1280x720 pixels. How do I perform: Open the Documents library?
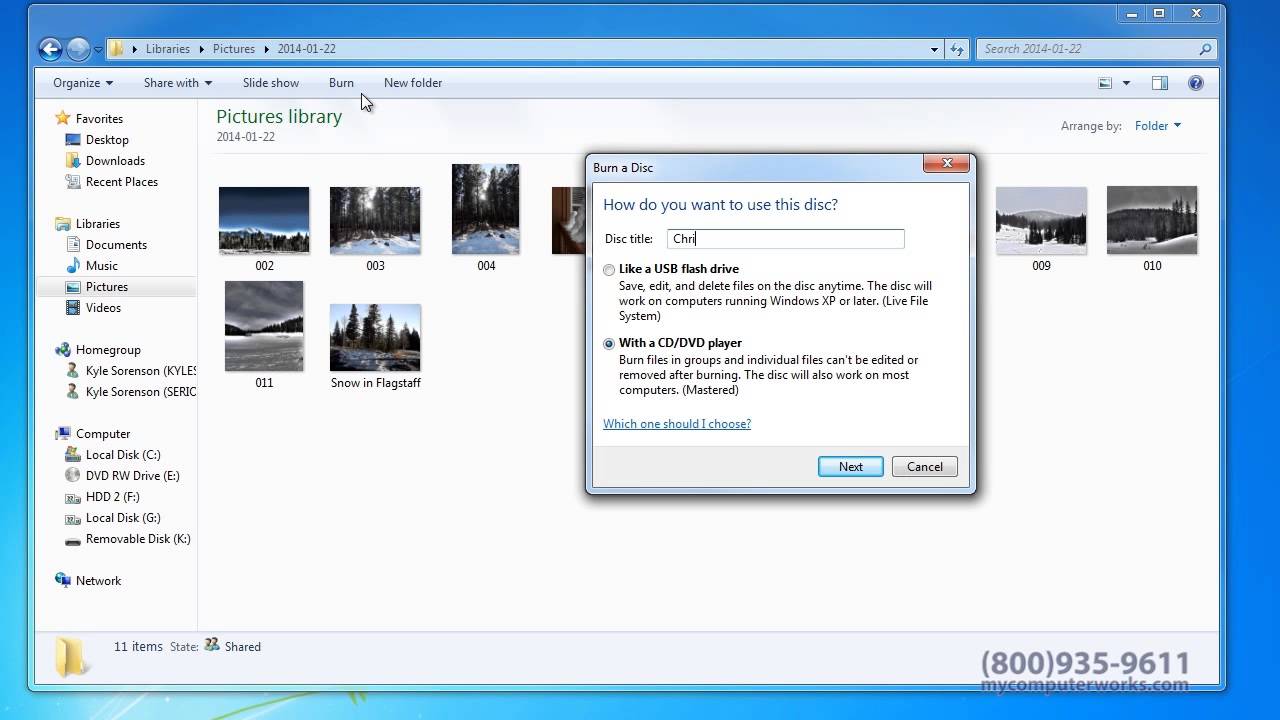[116, 244]
